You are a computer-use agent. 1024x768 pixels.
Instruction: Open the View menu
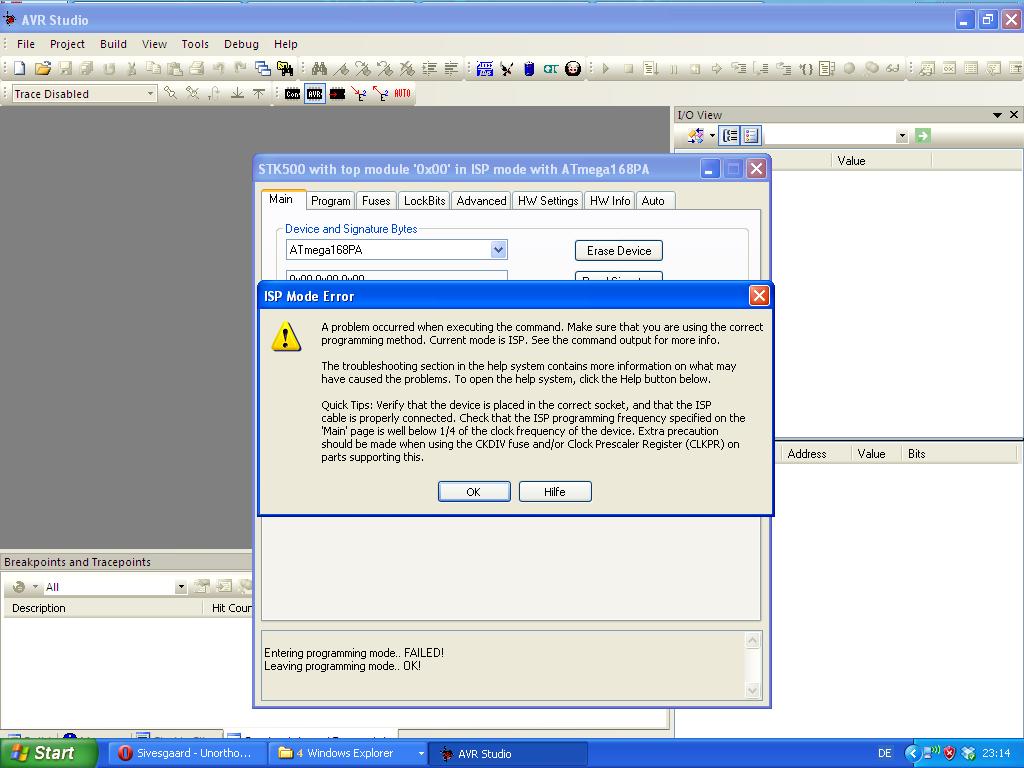pos(154,44)
